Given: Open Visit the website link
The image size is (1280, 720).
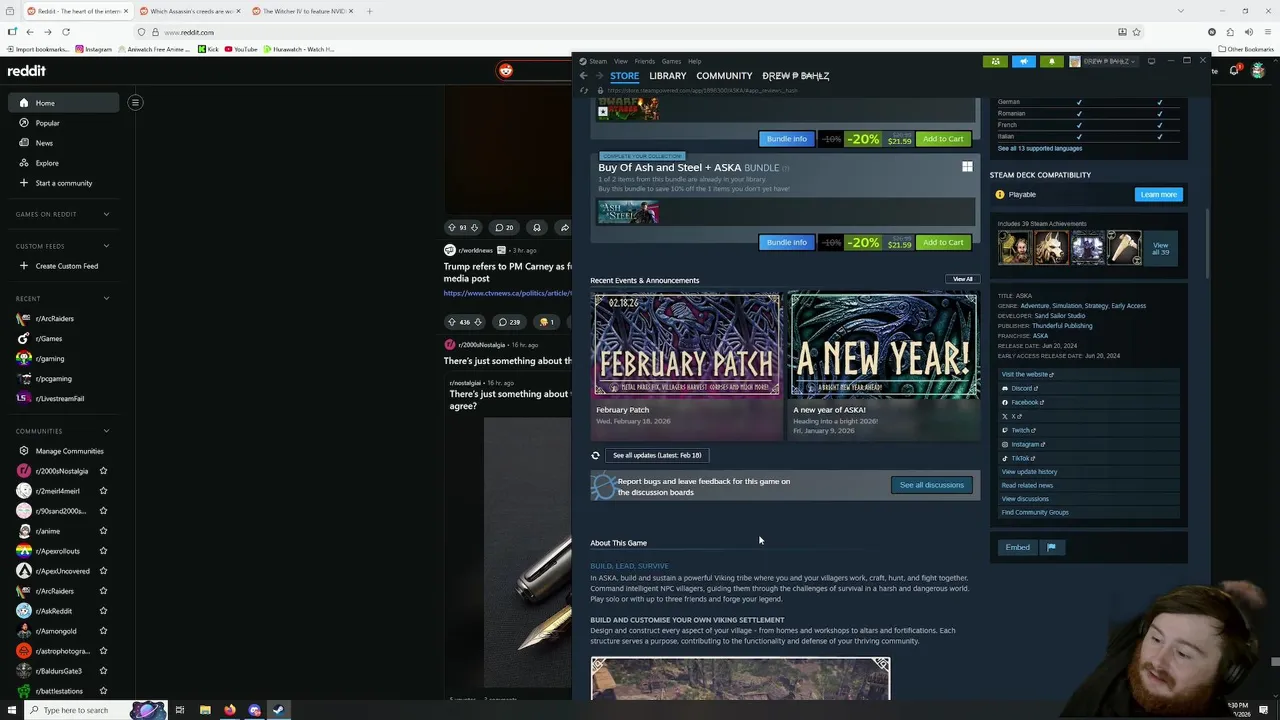Looking at the screenshot, I should [x=1027, y=374].
